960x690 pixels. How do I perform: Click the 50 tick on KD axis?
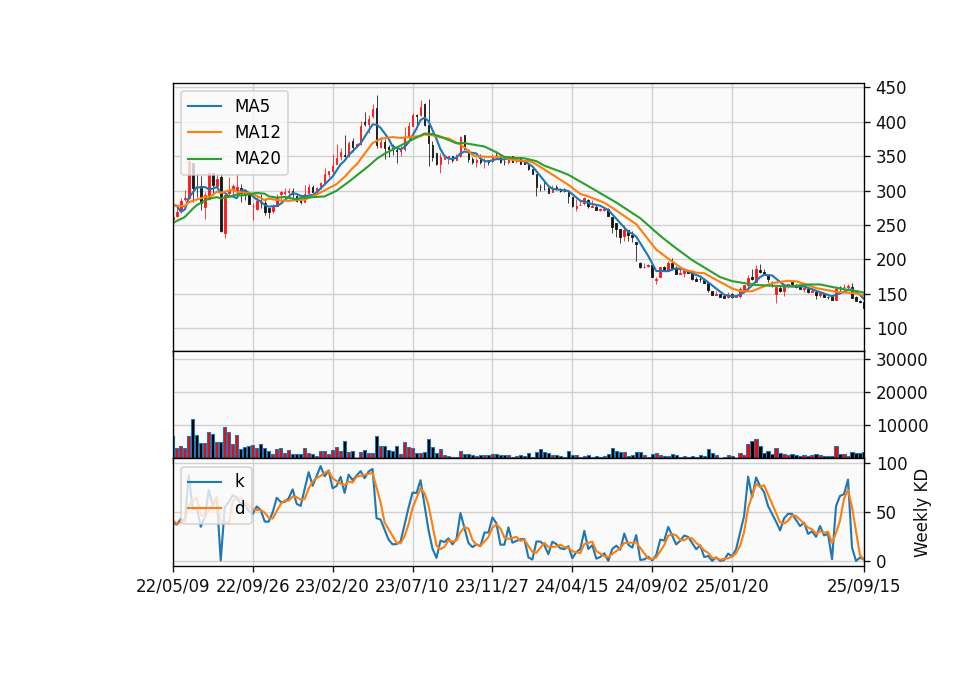coord(886,513)
